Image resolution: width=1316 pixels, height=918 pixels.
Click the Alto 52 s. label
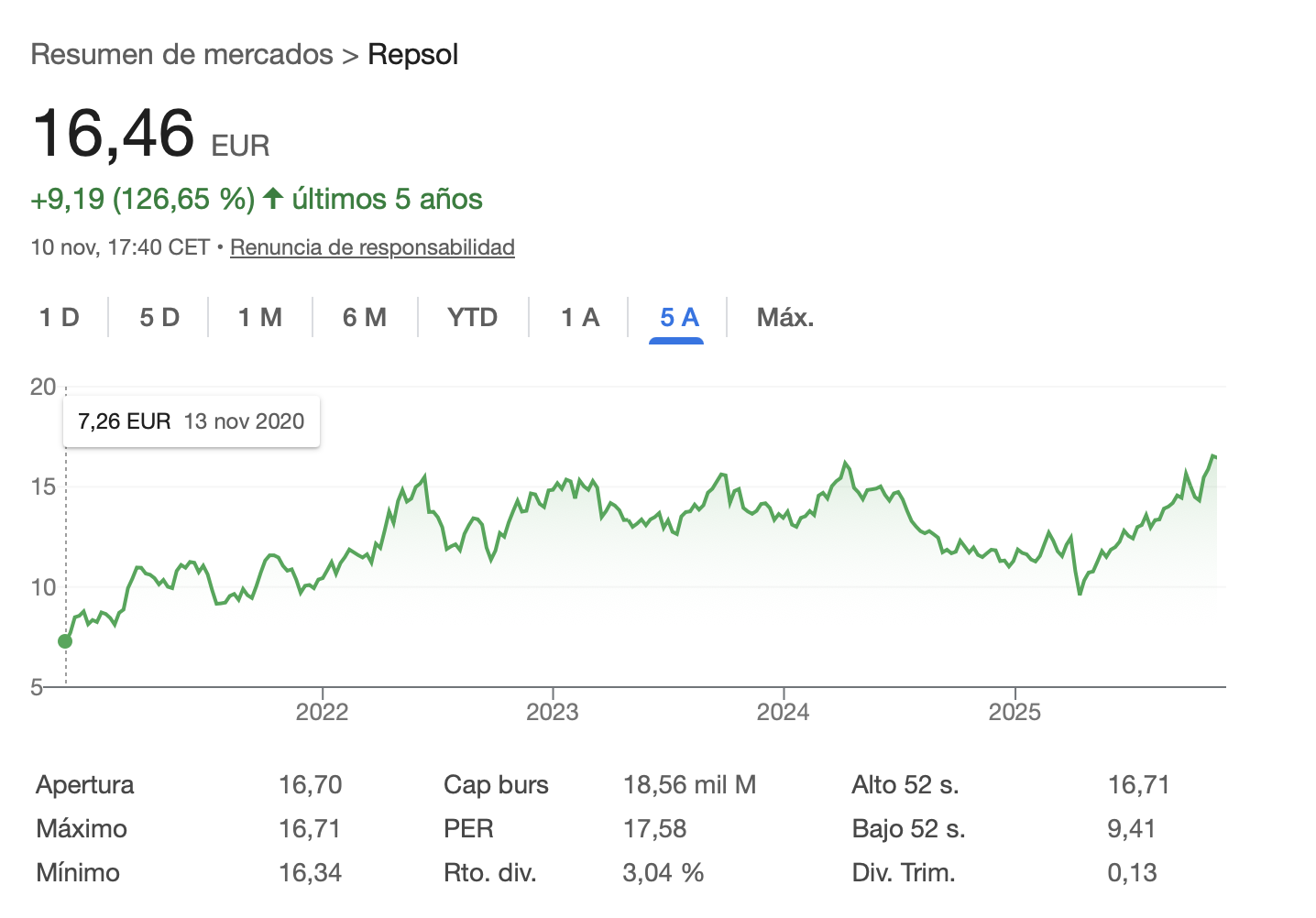[905, 785]
